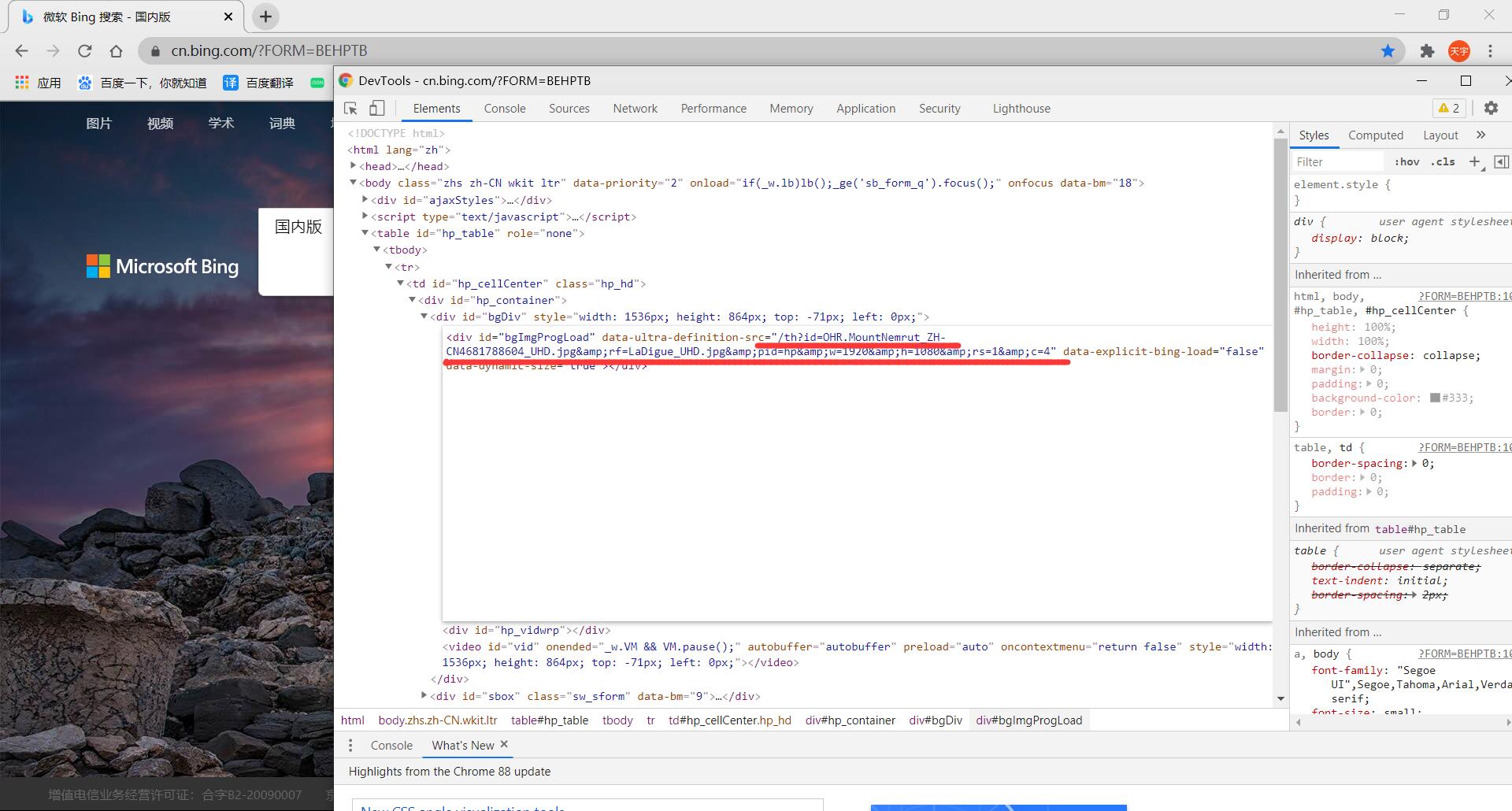This screenshot has height=811, width=1512.
Task: Collapse the tbody node
Action: (377, 250)
